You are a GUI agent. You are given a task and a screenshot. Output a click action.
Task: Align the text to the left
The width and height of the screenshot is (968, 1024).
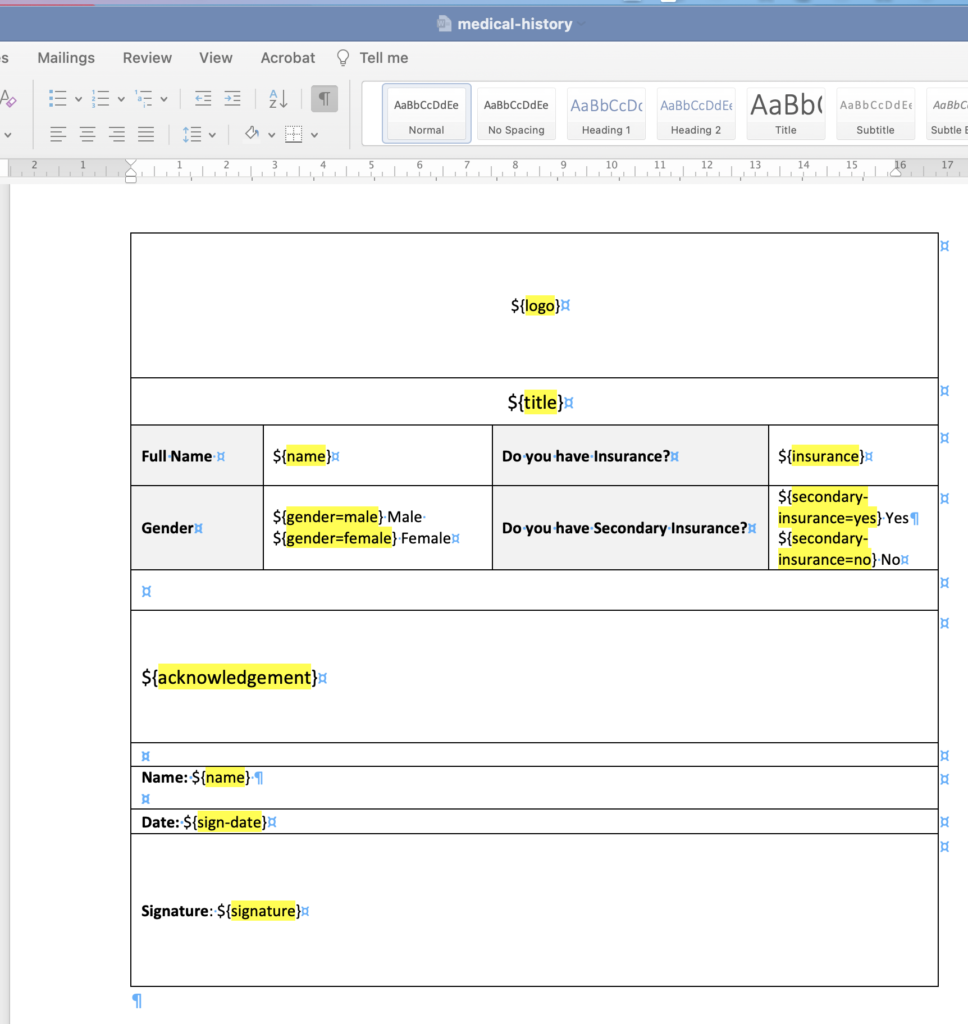[59, 134]
